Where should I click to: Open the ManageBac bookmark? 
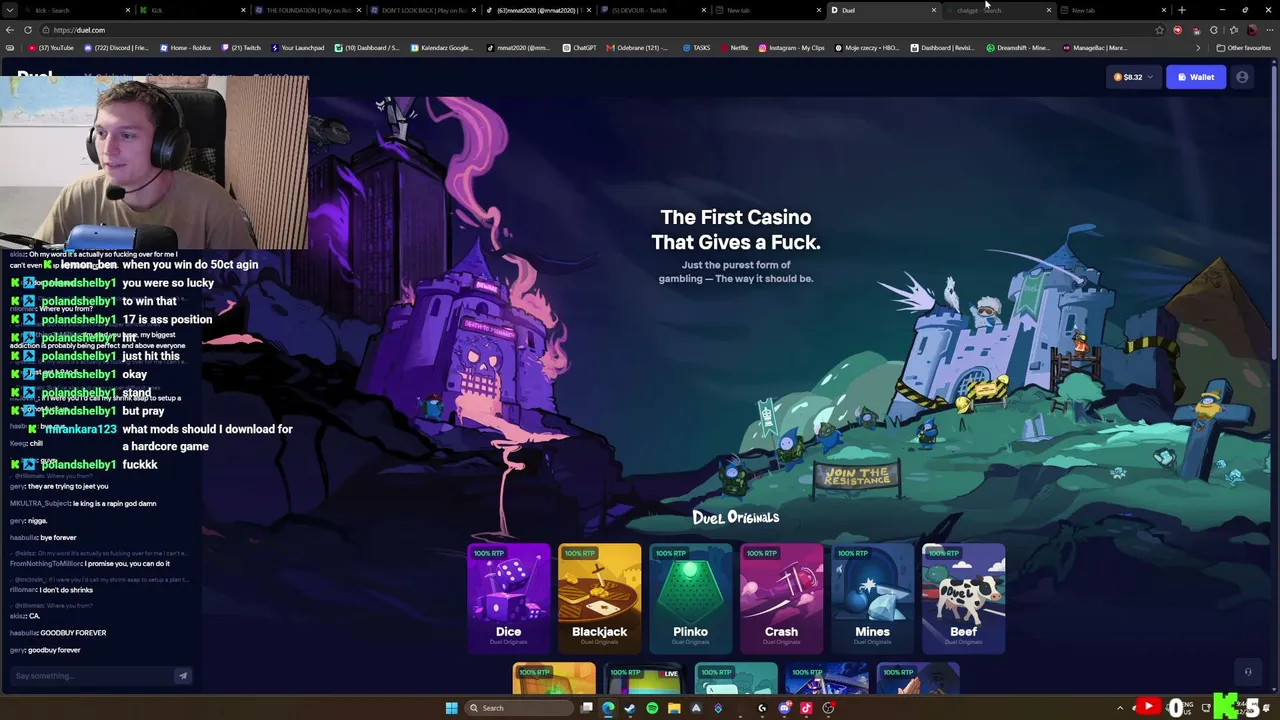tap(1095, 48)
